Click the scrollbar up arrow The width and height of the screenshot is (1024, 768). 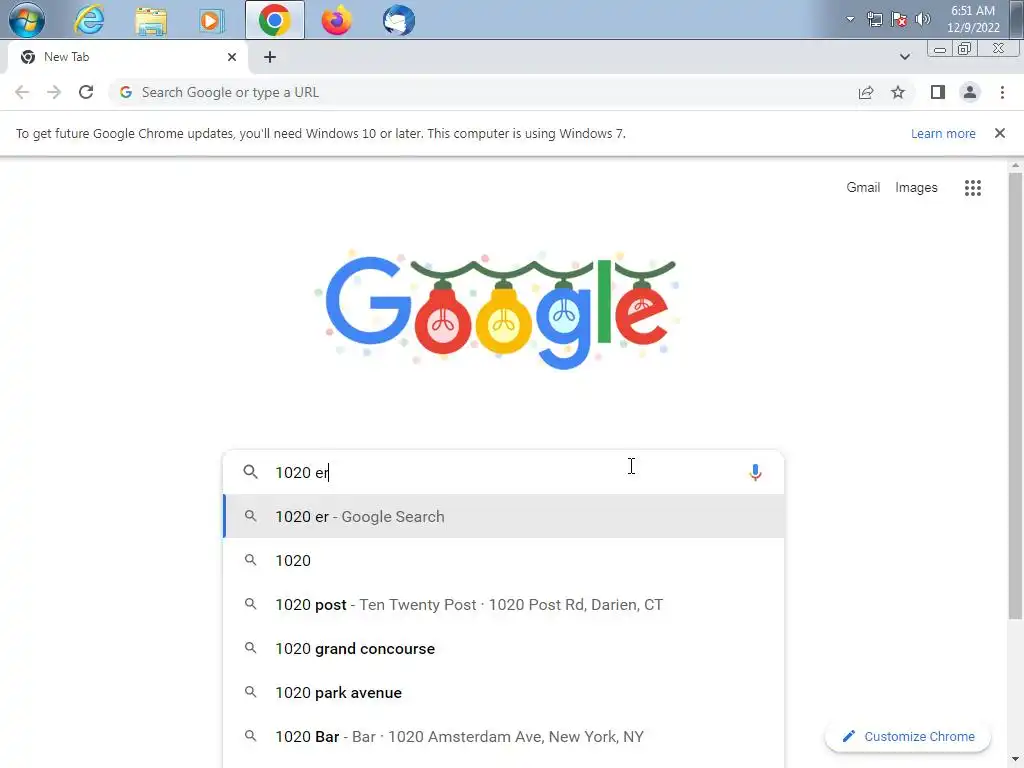(x=1015, y=165)
